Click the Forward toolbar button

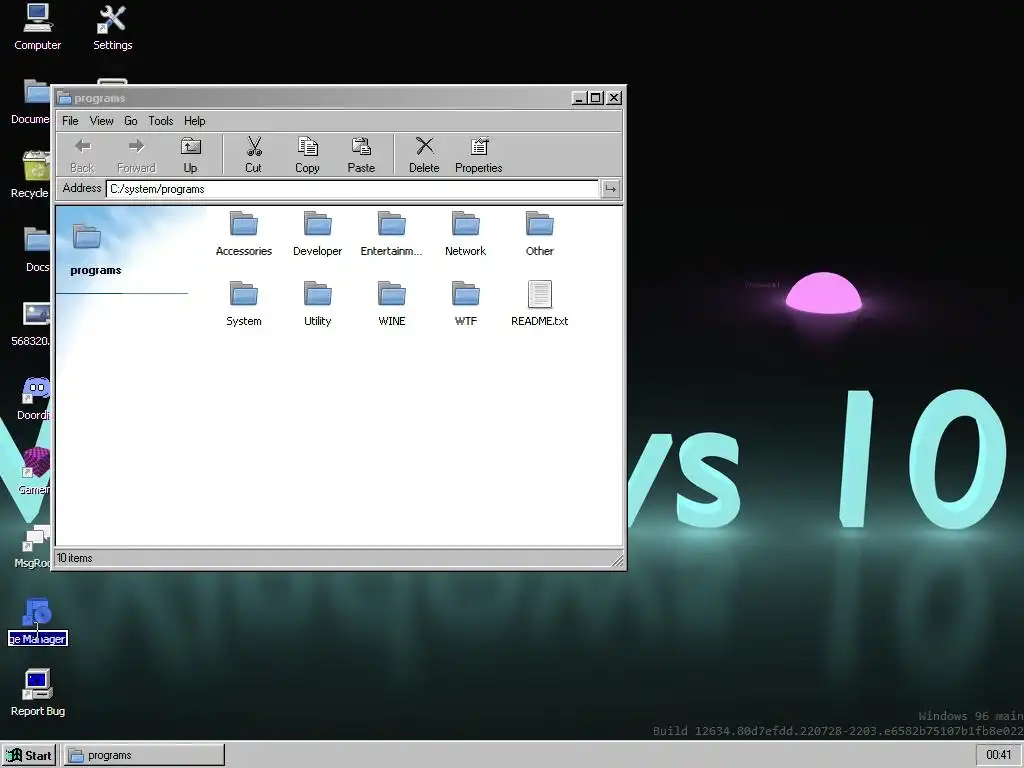click(136, 155)
